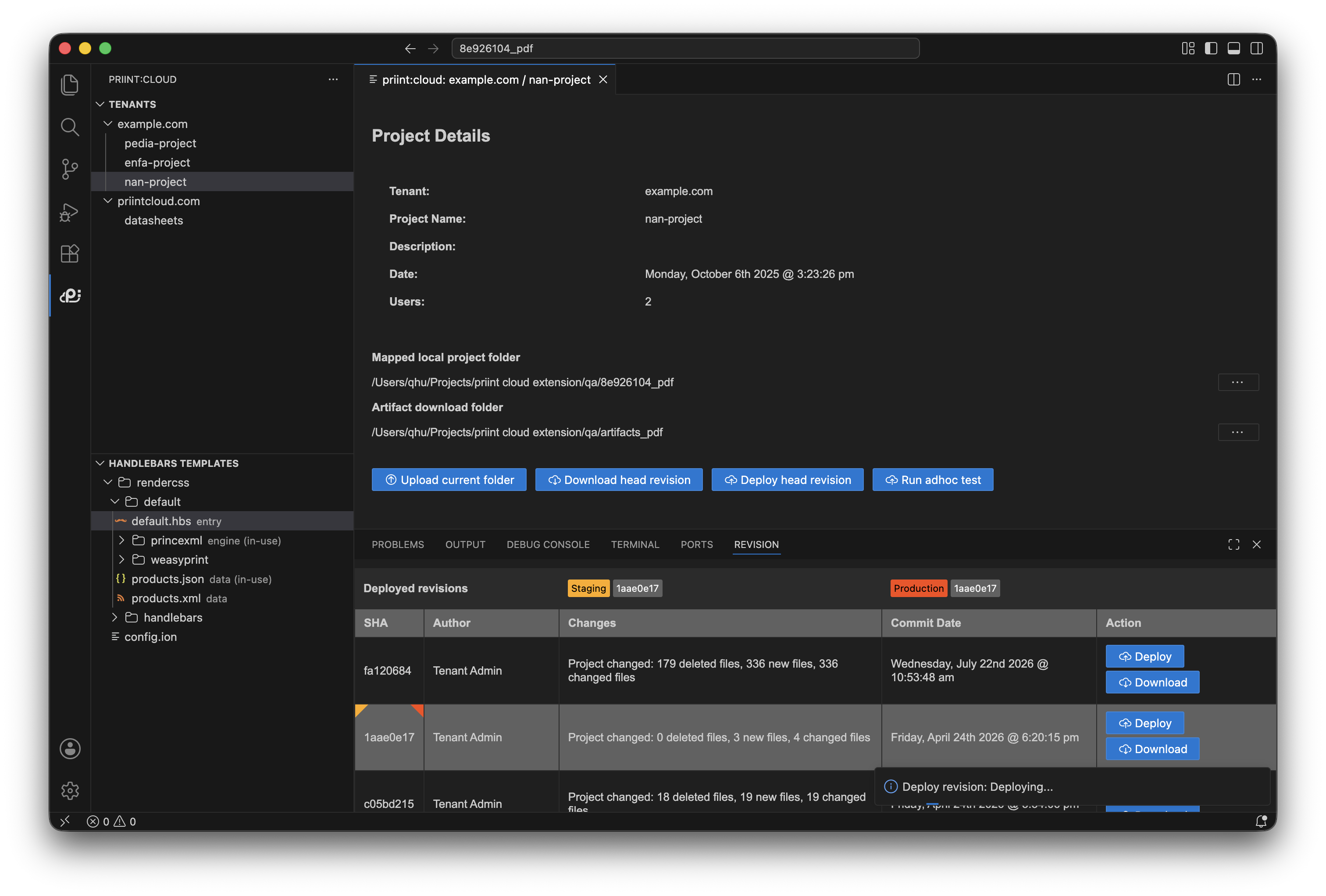Maximize the bottom panel size

1233,545
